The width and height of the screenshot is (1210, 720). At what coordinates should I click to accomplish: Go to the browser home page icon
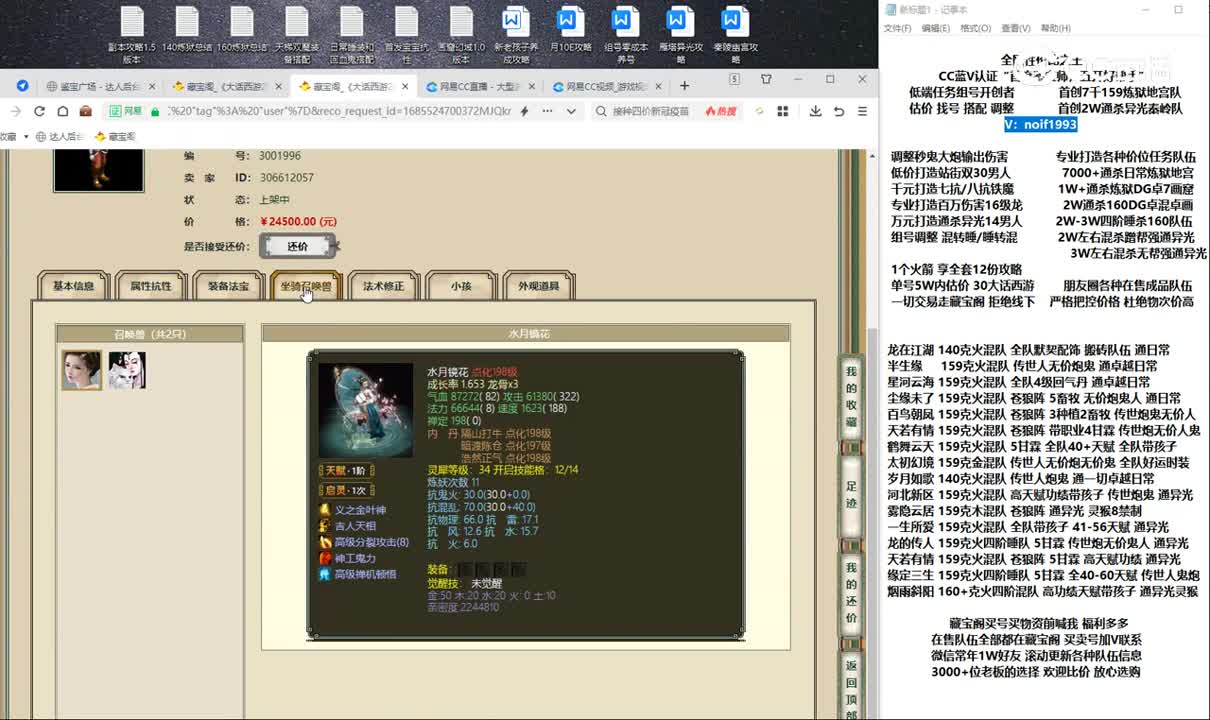63,111
